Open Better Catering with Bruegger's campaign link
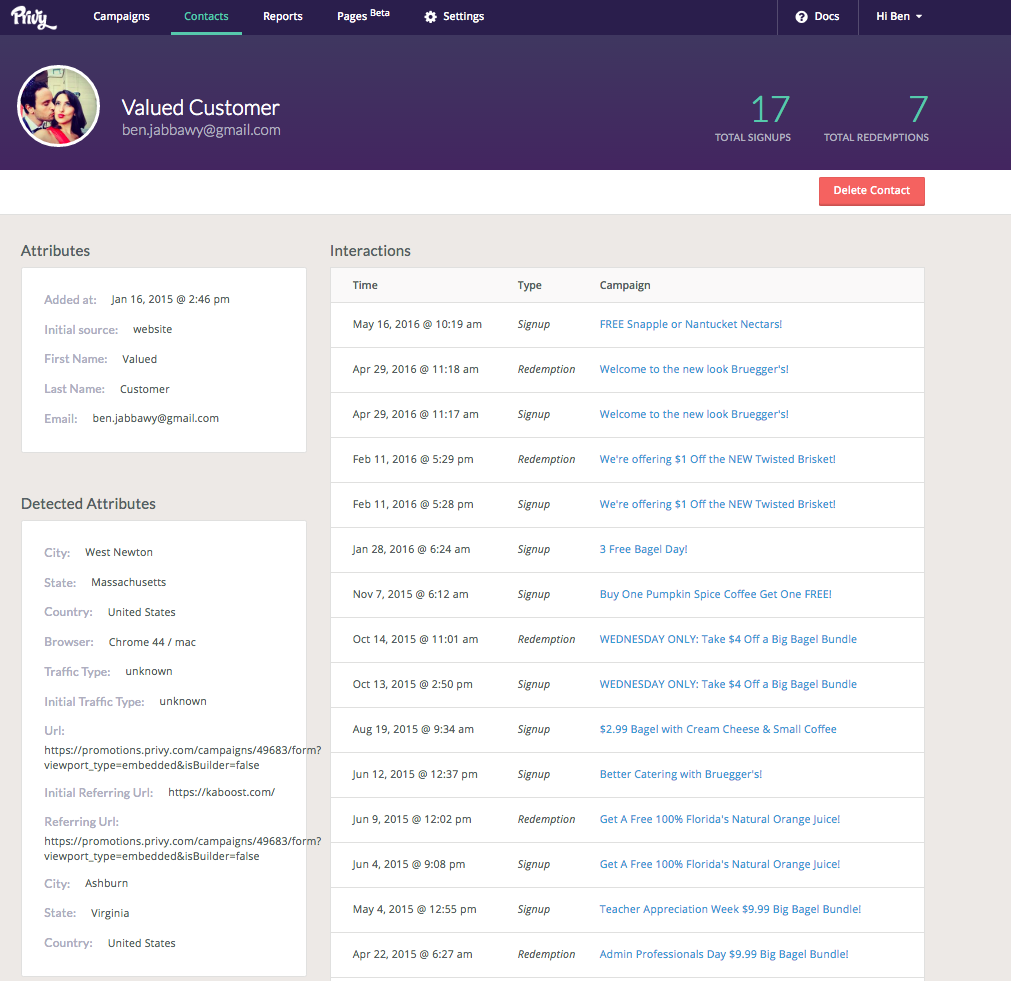The image size is (1011, 981). [x=680, y=774]
